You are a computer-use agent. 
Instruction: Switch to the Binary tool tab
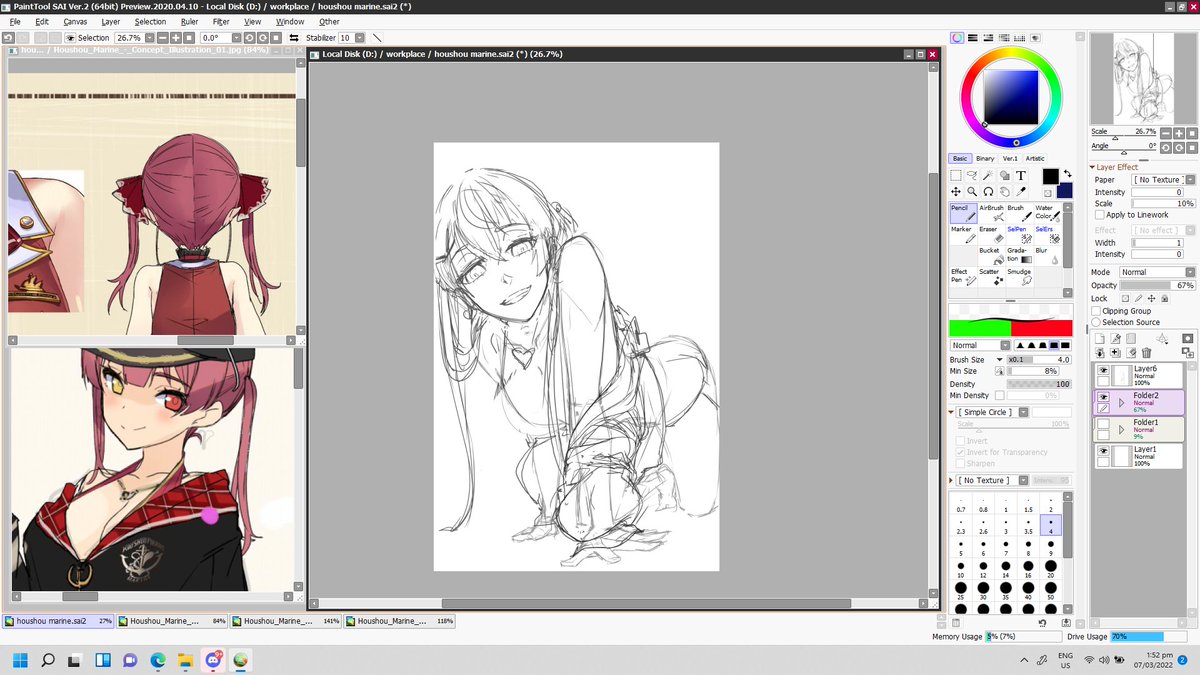[985, 158]
